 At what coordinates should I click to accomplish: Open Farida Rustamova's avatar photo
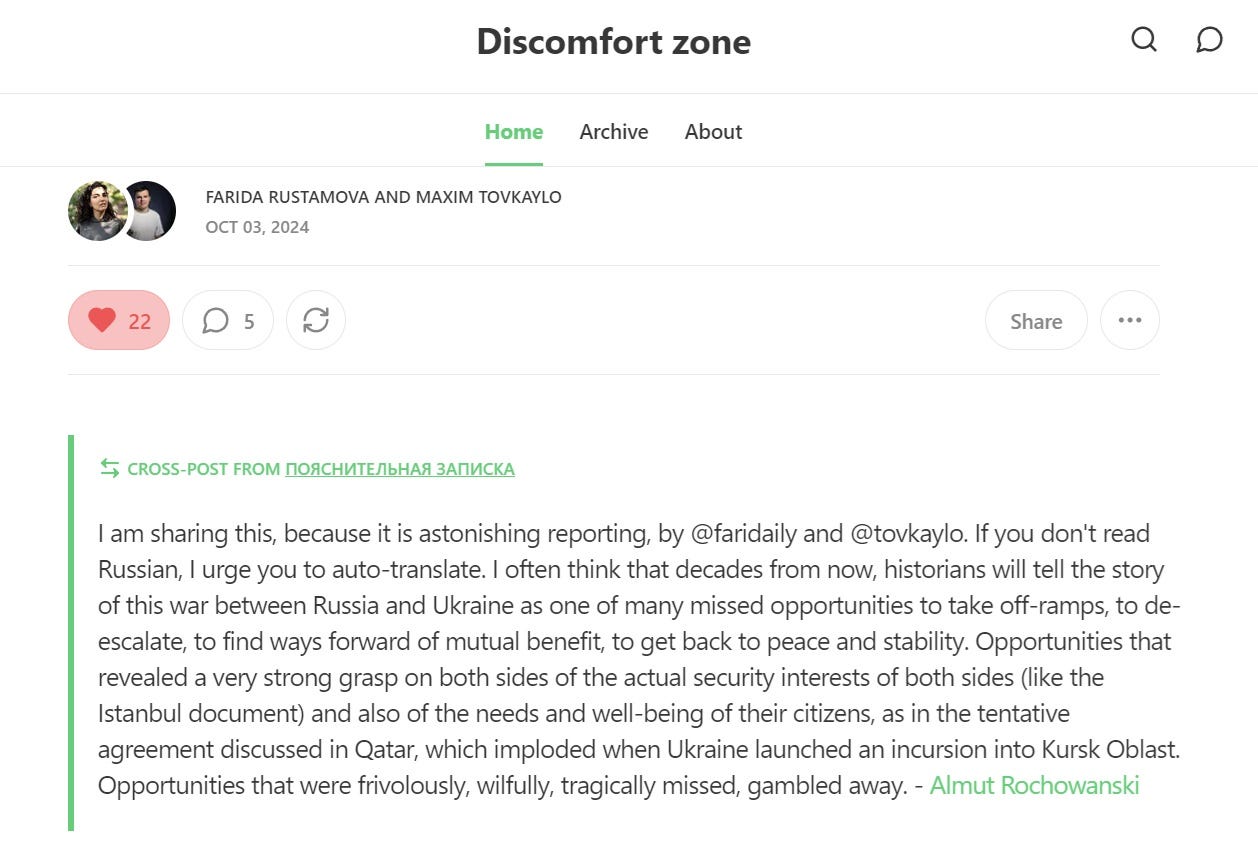pyautogui.click(x=96, y=211)
